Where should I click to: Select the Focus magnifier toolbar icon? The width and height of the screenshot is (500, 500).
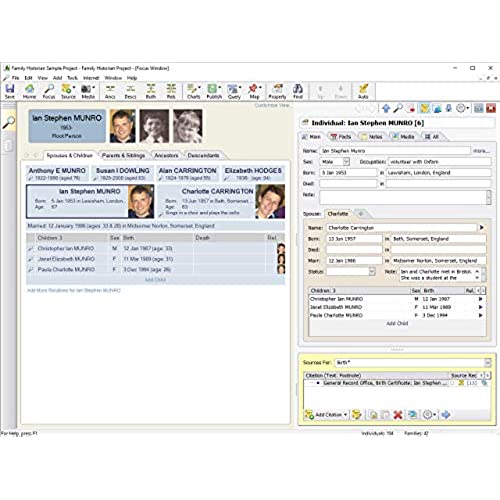(49, 91)
